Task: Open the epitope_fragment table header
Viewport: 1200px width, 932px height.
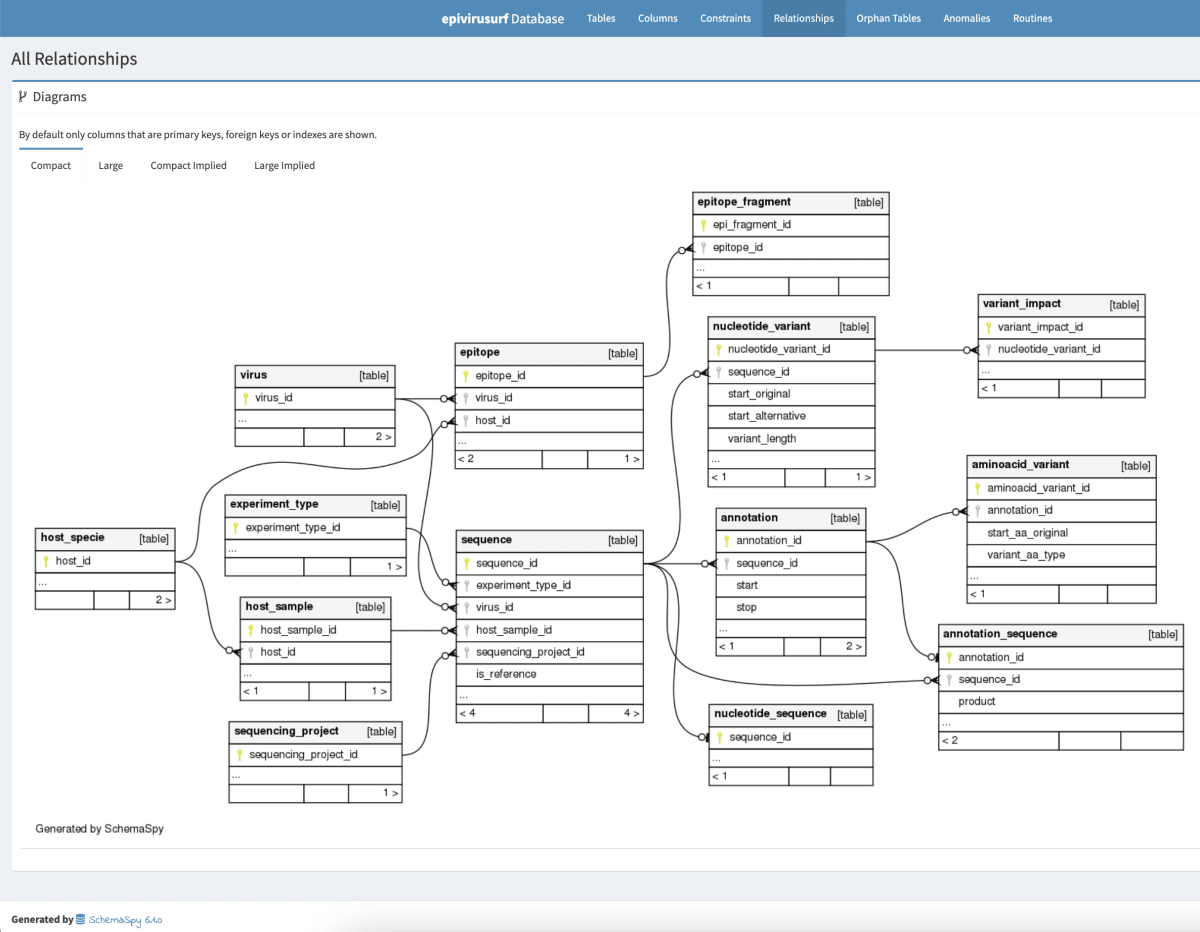Action: coord(791,202)
